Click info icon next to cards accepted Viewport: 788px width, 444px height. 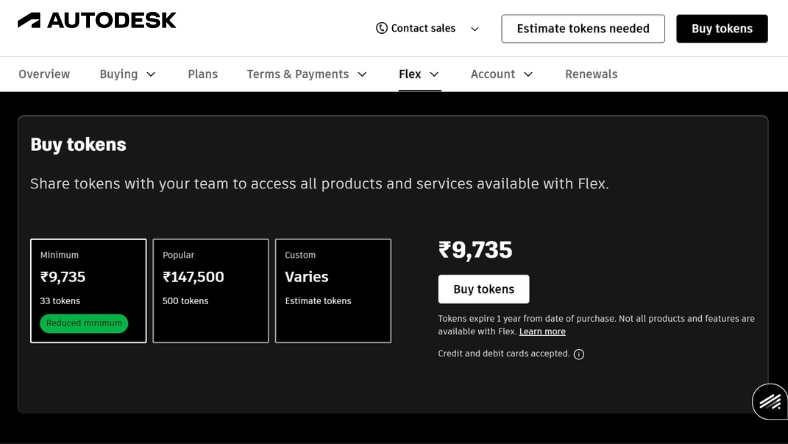579,354
